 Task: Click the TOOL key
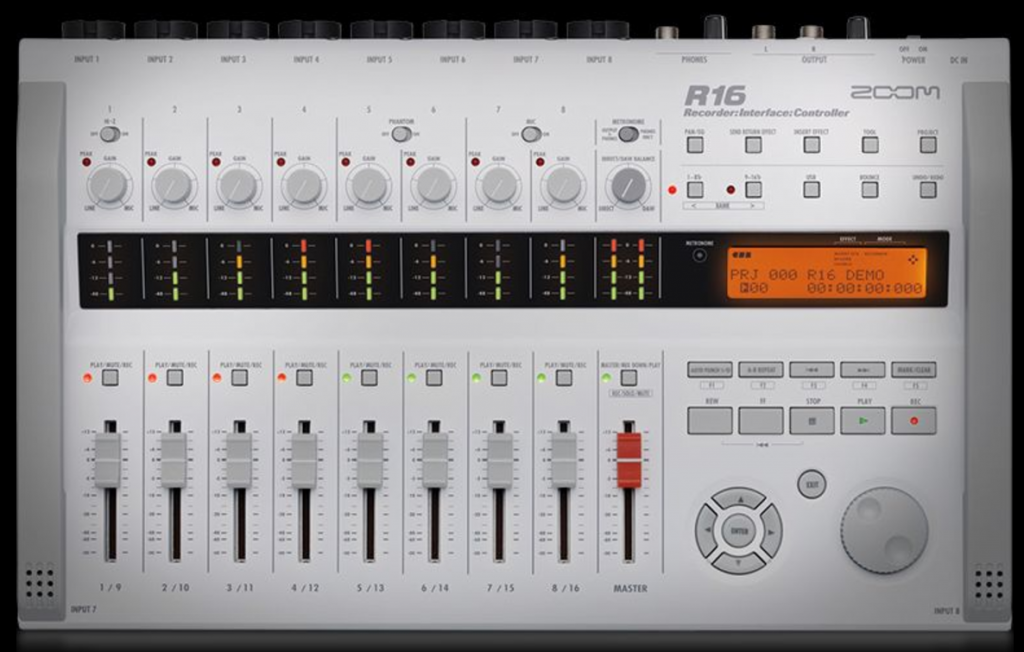[x=870, y=144]
